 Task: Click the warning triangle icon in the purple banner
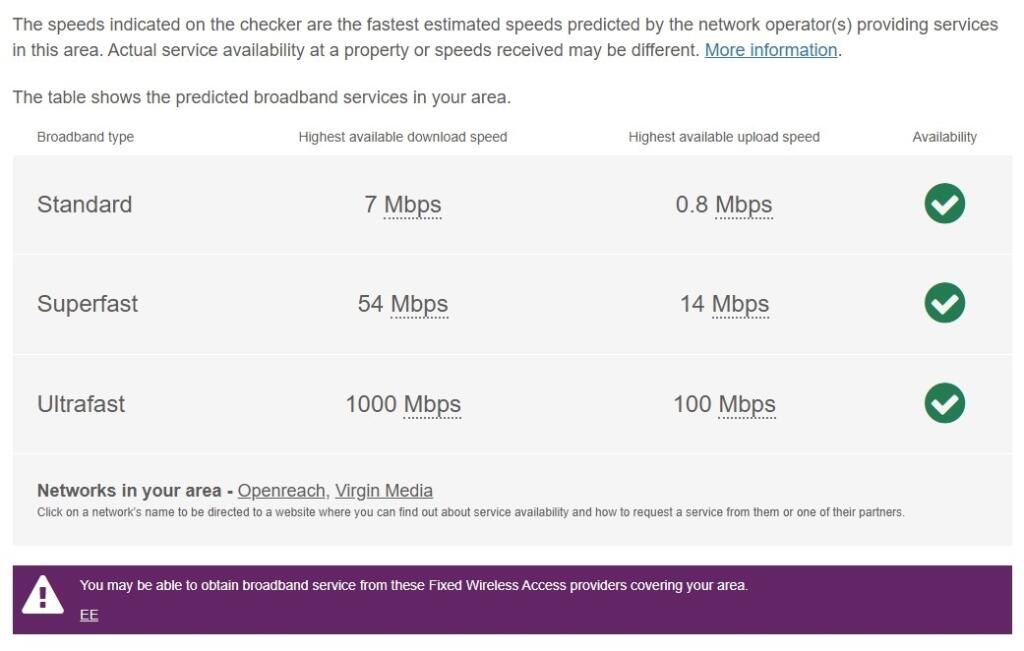41,597
